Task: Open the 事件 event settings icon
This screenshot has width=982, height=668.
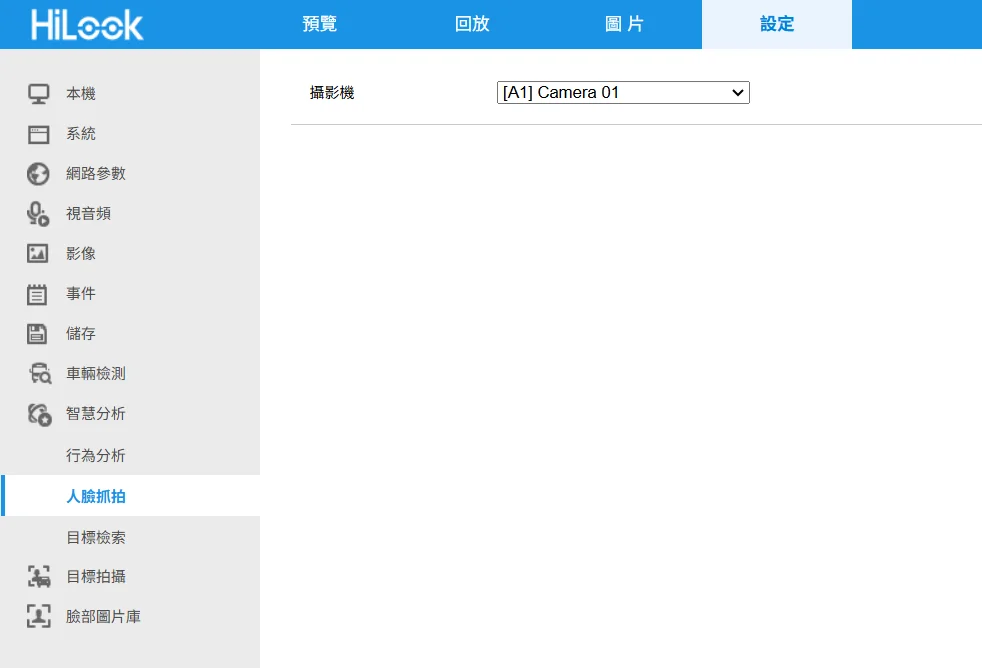Action: click(38, 293)
